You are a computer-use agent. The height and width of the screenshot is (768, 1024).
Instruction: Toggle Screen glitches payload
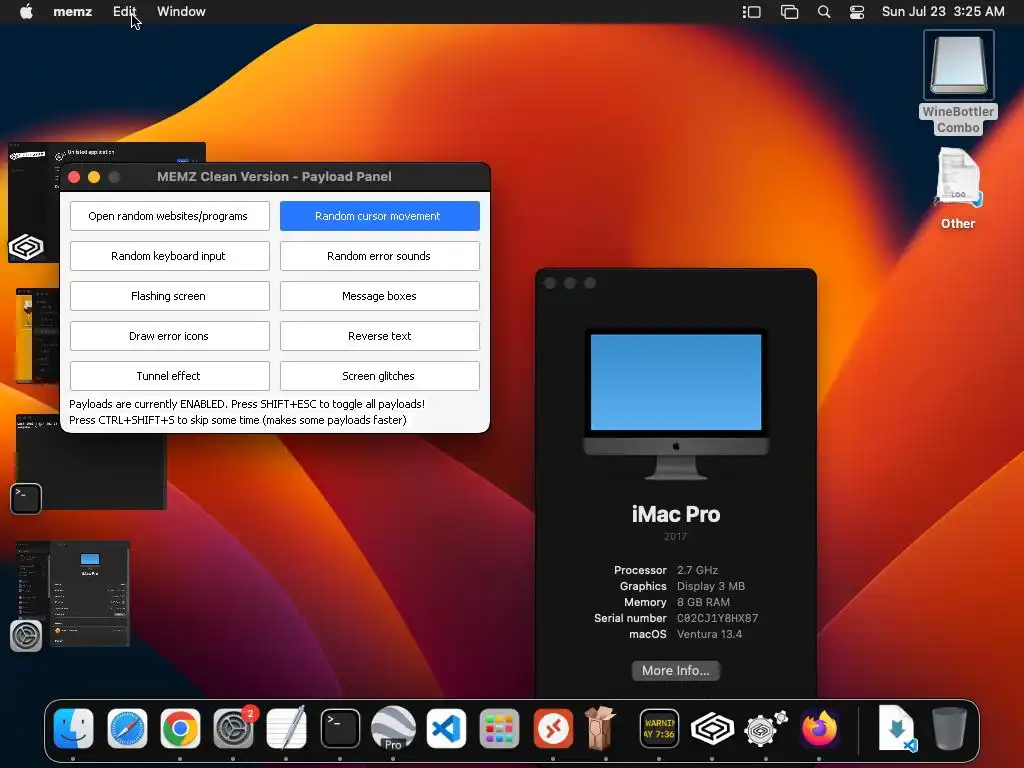[379, 376]
